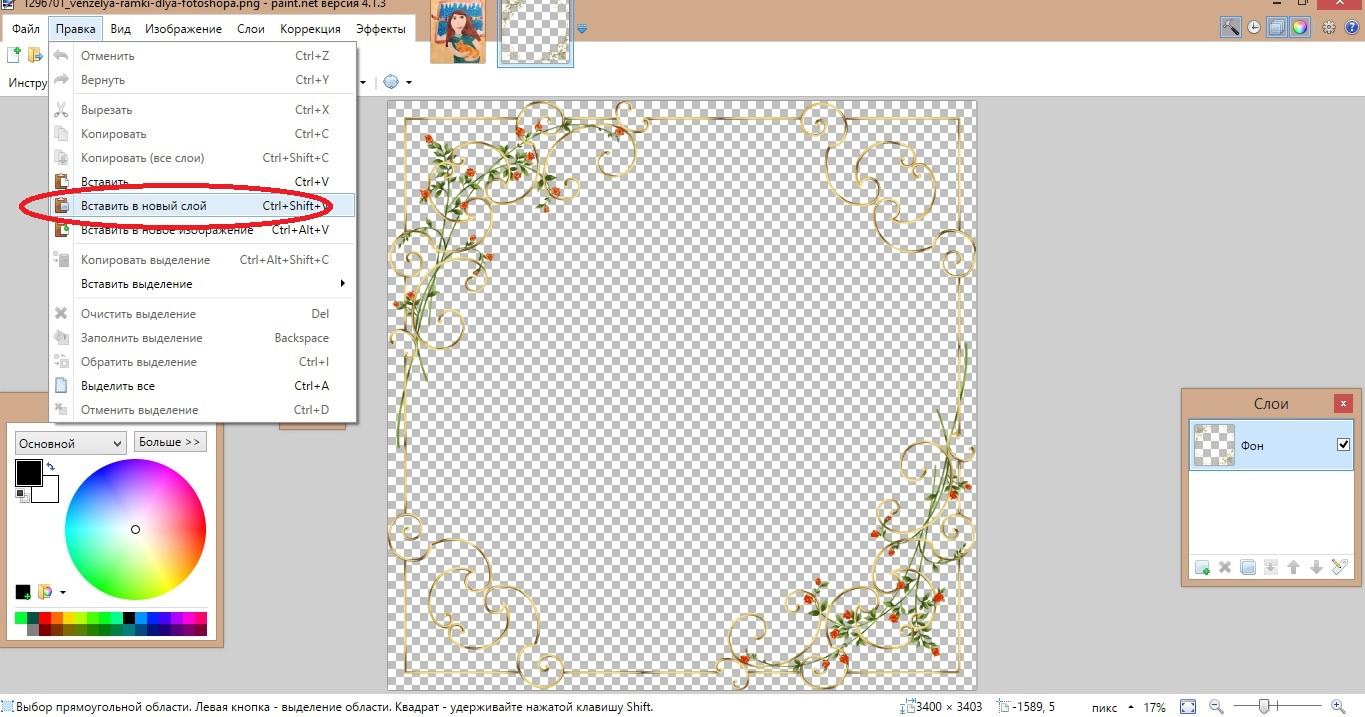This screenshot has height=717, width=1365.
Task: Click the selection clipping mode icon in toolbar
Action: [x=391, y=82]
